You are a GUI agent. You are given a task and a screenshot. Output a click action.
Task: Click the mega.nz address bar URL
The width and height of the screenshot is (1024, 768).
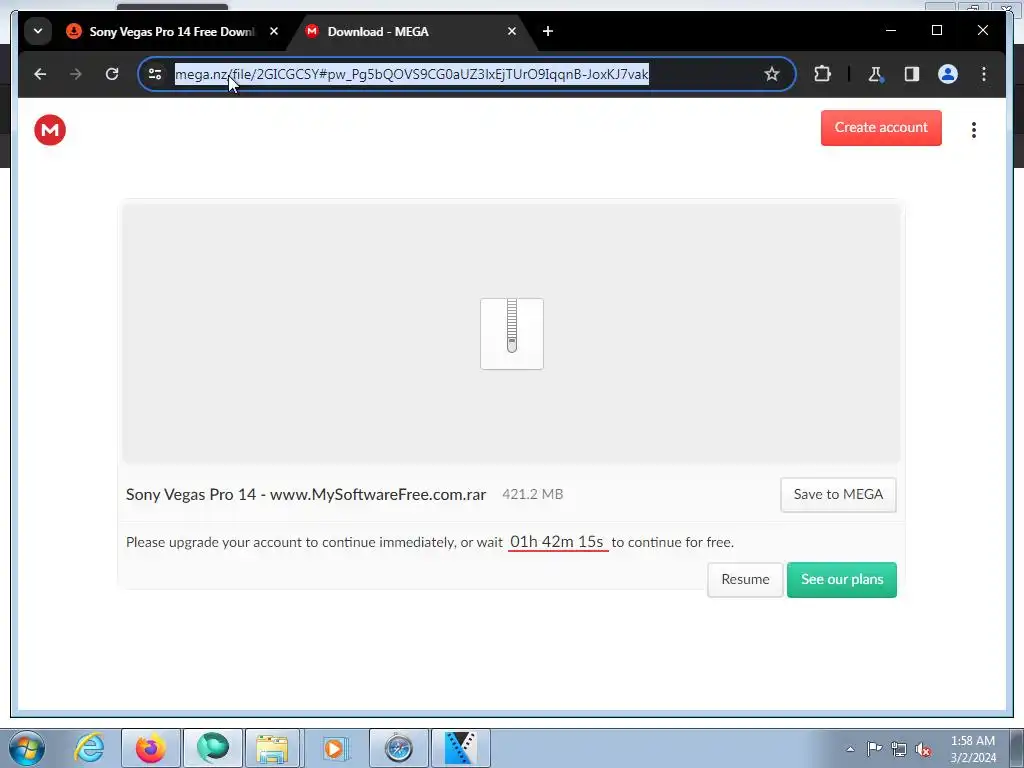(411, 74)
